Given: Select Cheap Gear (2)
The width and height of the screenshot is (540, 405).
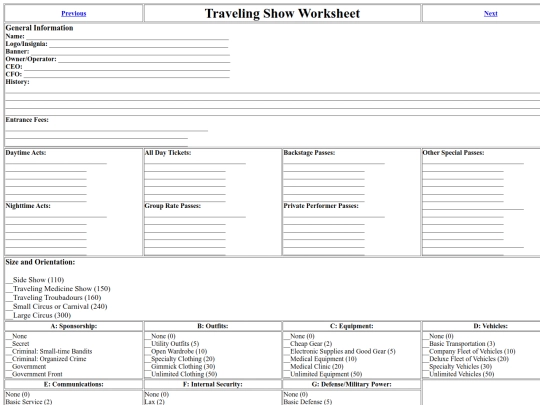Looking at the screenshot, I should point(308,344).
